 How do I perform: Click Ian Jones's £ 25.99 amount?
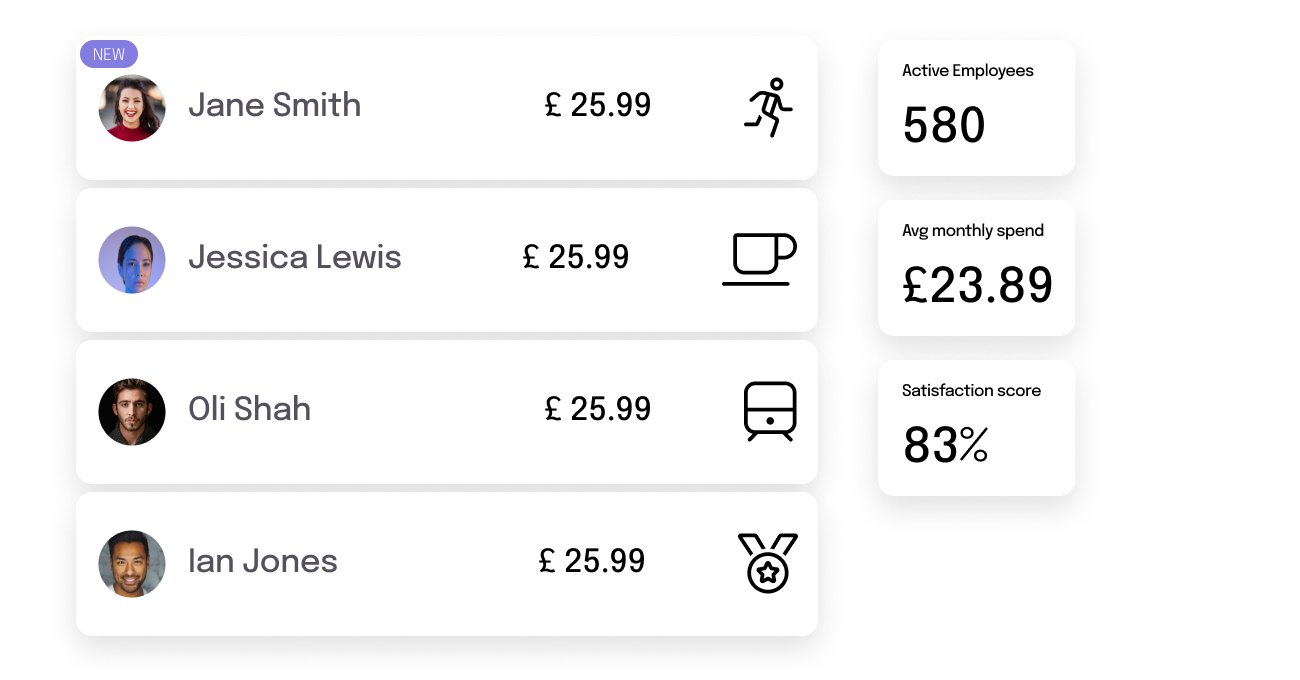pos(592,561)
